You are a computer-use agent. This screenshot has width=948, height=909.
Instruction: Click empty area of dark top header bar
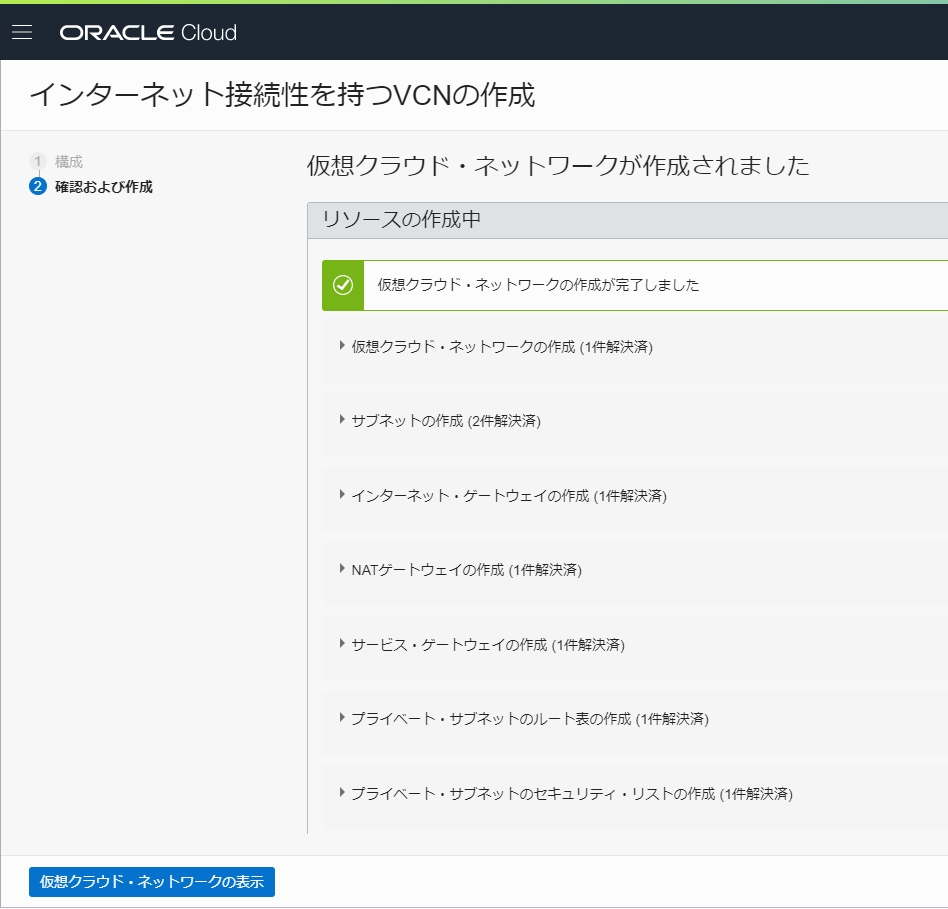pos(600,32)
